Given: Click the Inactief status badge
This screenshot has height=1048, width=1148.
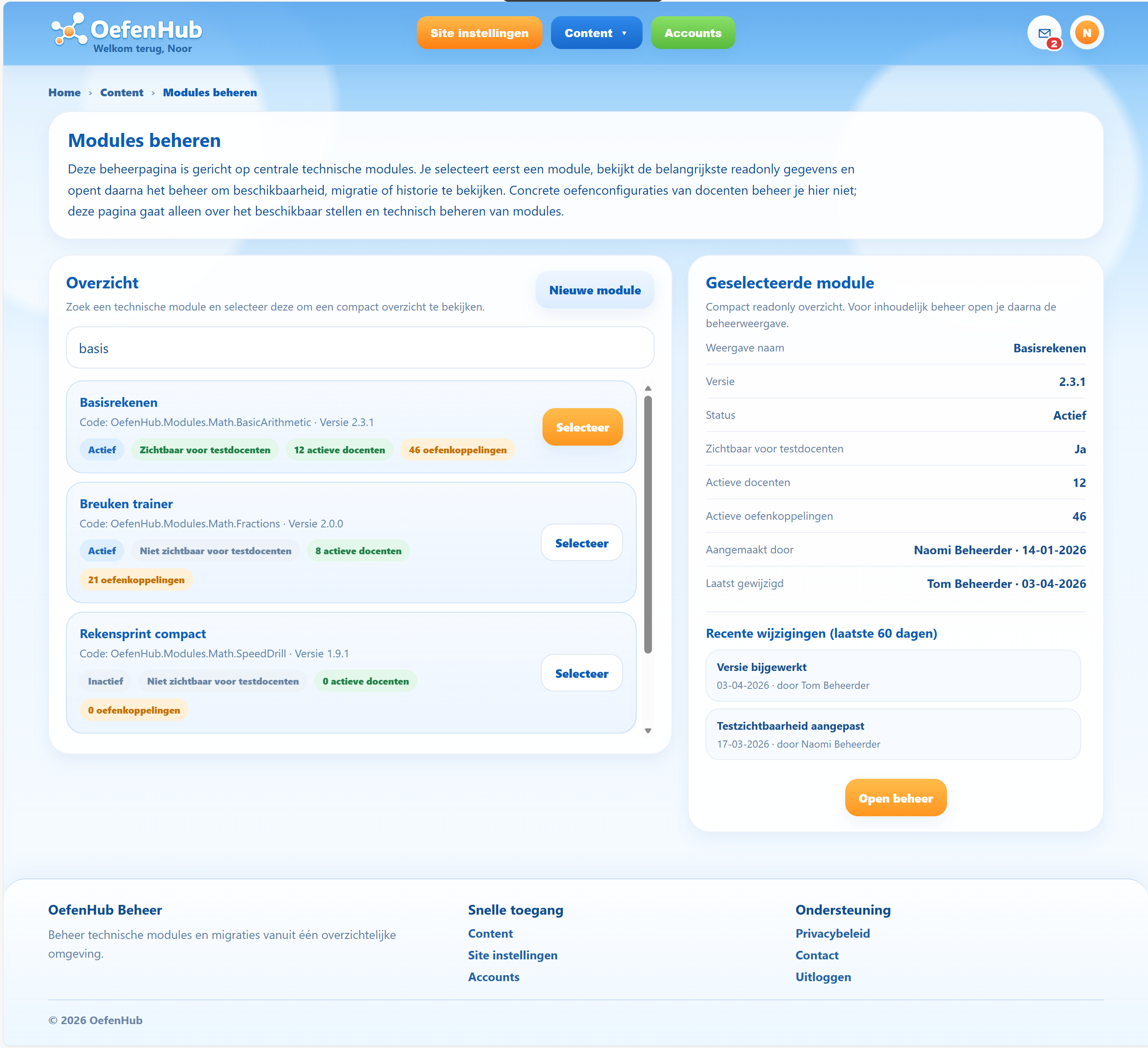Looking at the screenshot, I should tap(105, 681).
